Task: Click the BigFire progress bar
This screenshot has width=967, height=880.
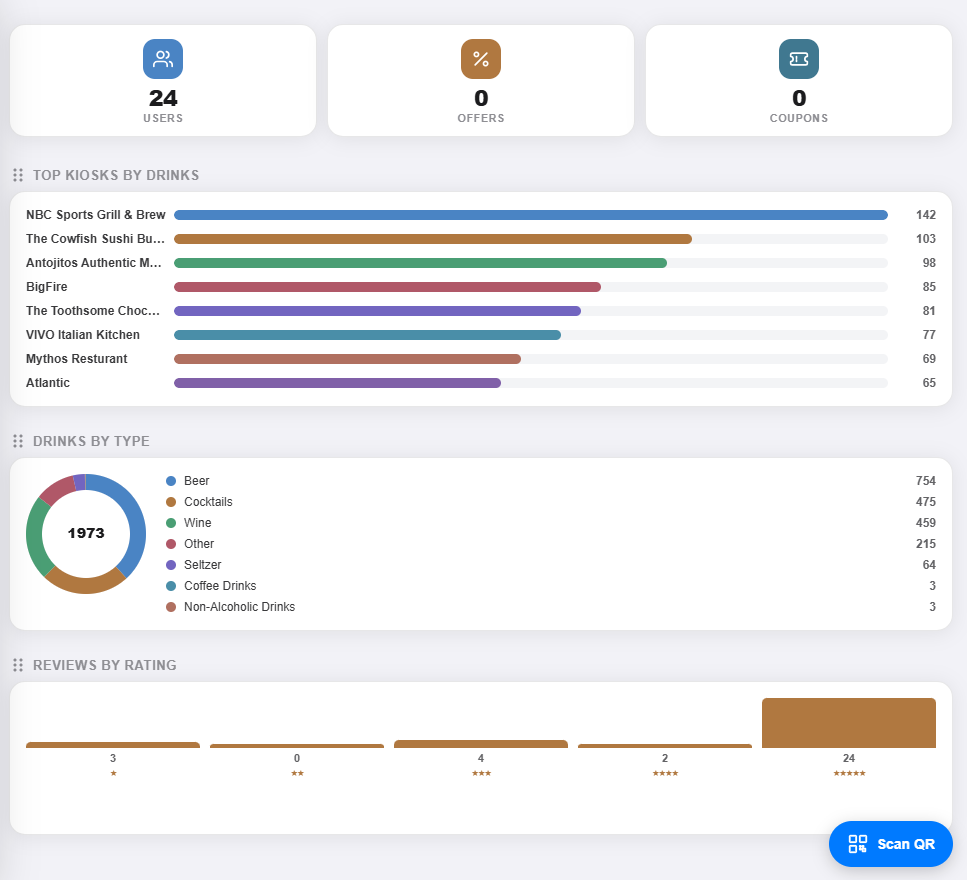Action: [x=530, y=287]
